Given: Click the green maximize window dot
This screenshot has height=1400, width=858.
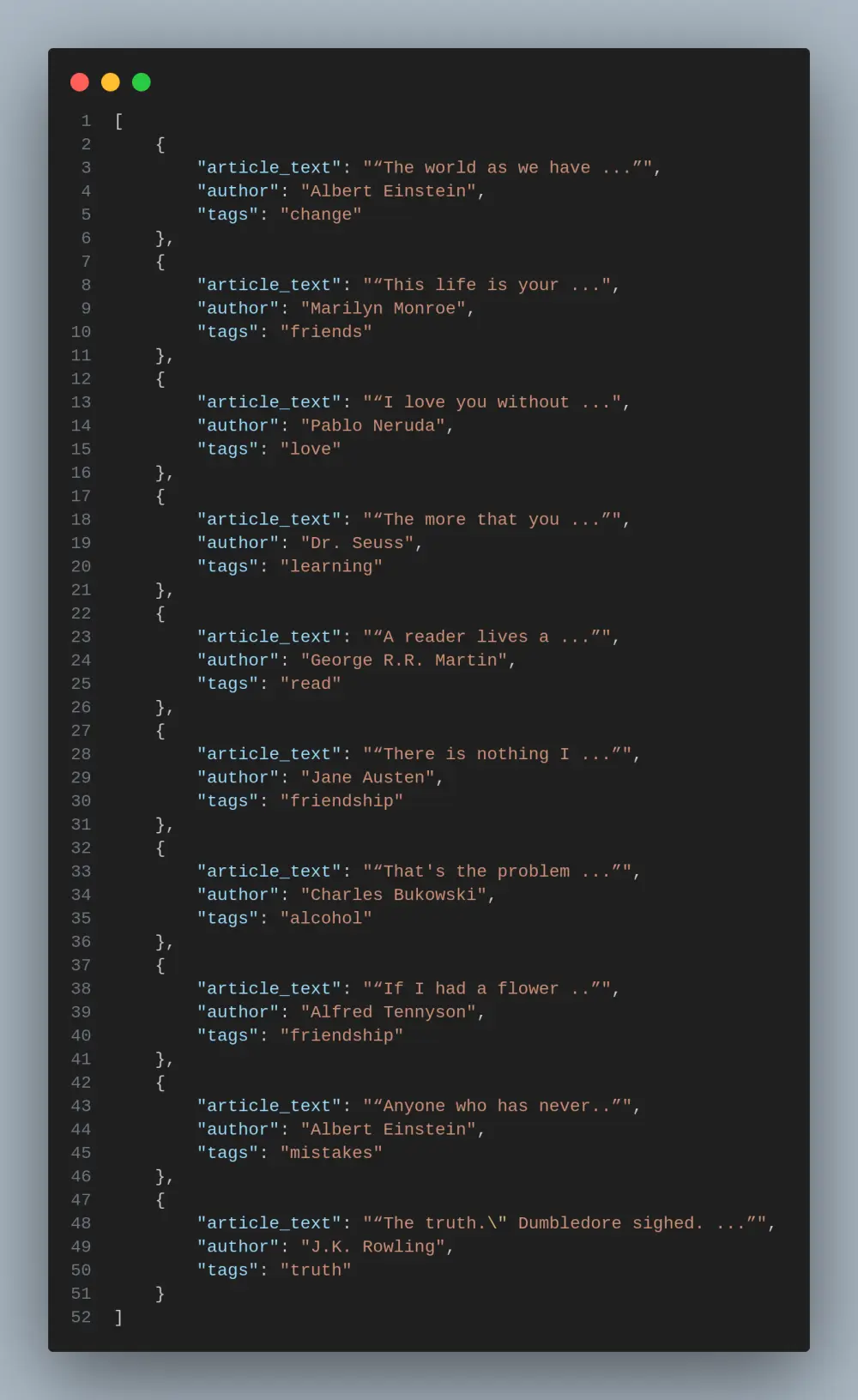Looking at the screenshot, I should 142,82.
